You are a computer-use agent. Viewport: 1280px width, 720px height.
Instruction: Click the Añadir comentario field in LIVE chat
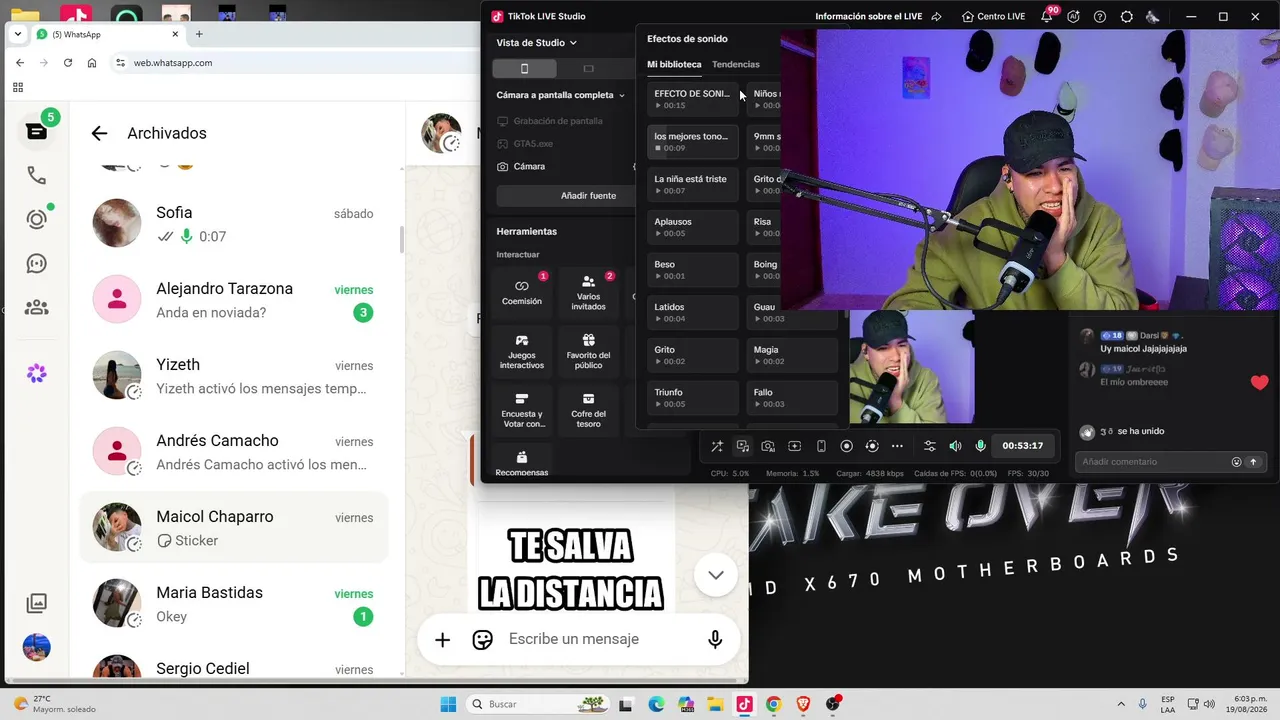pyautogui.click(x=1153, y=462)
